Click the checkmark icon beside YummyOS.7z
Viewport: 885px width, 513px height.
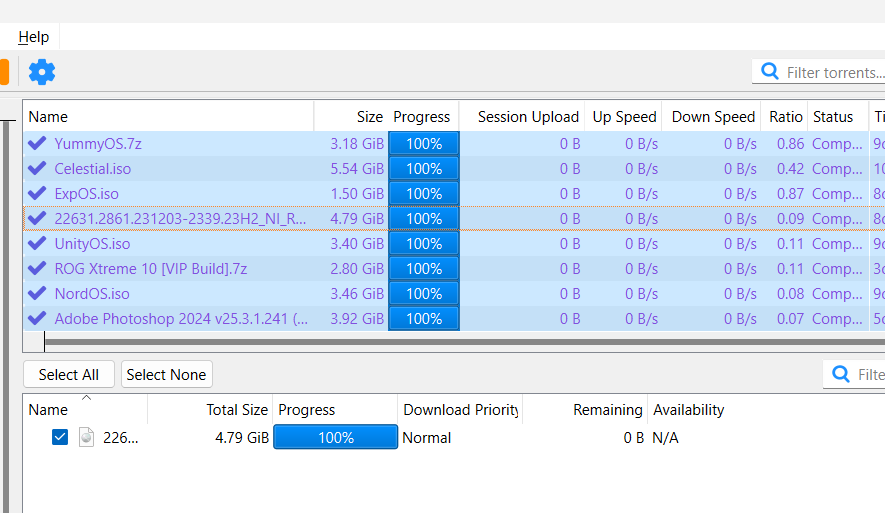[x=37, y=143]
